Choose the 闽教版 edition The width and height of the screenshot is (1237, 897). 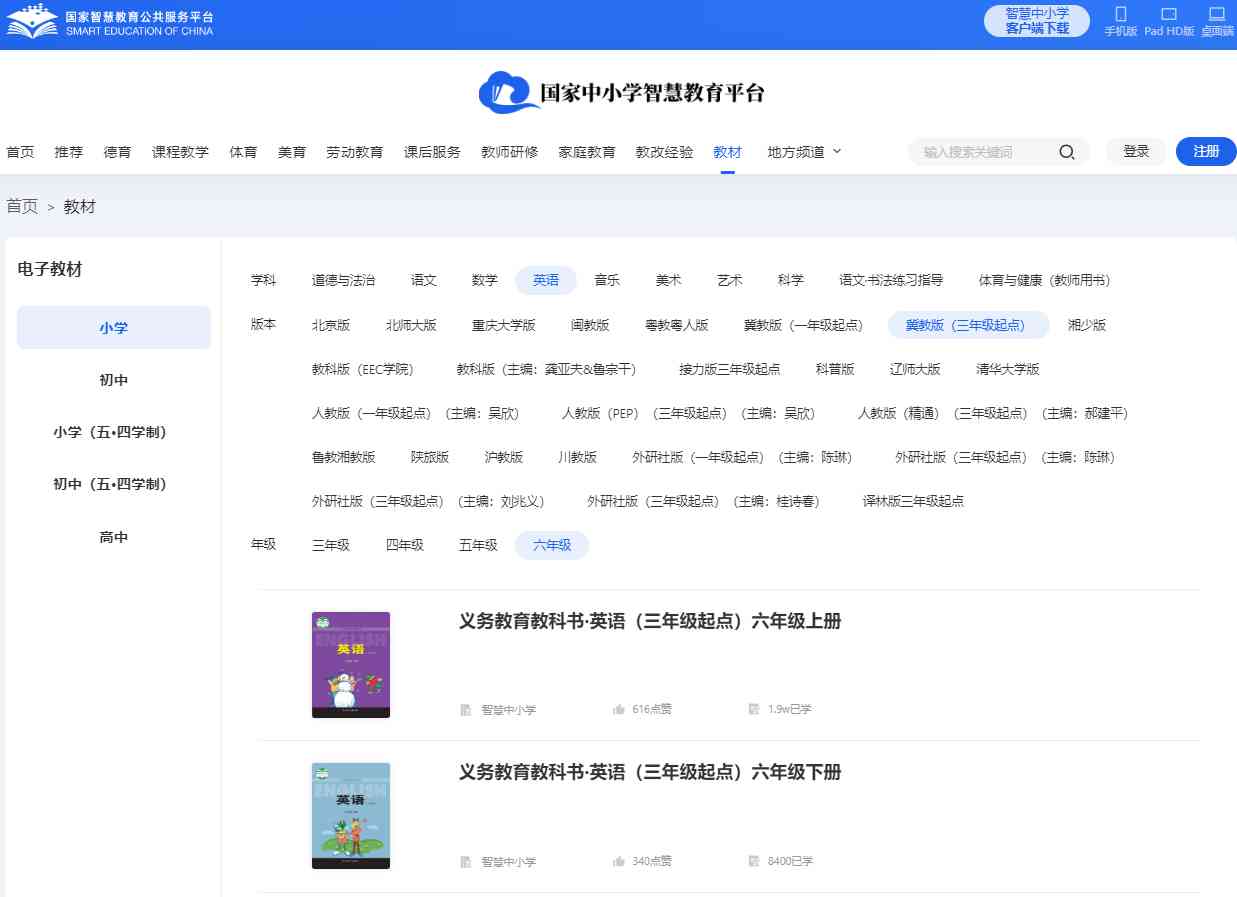[x=590, y=325]
